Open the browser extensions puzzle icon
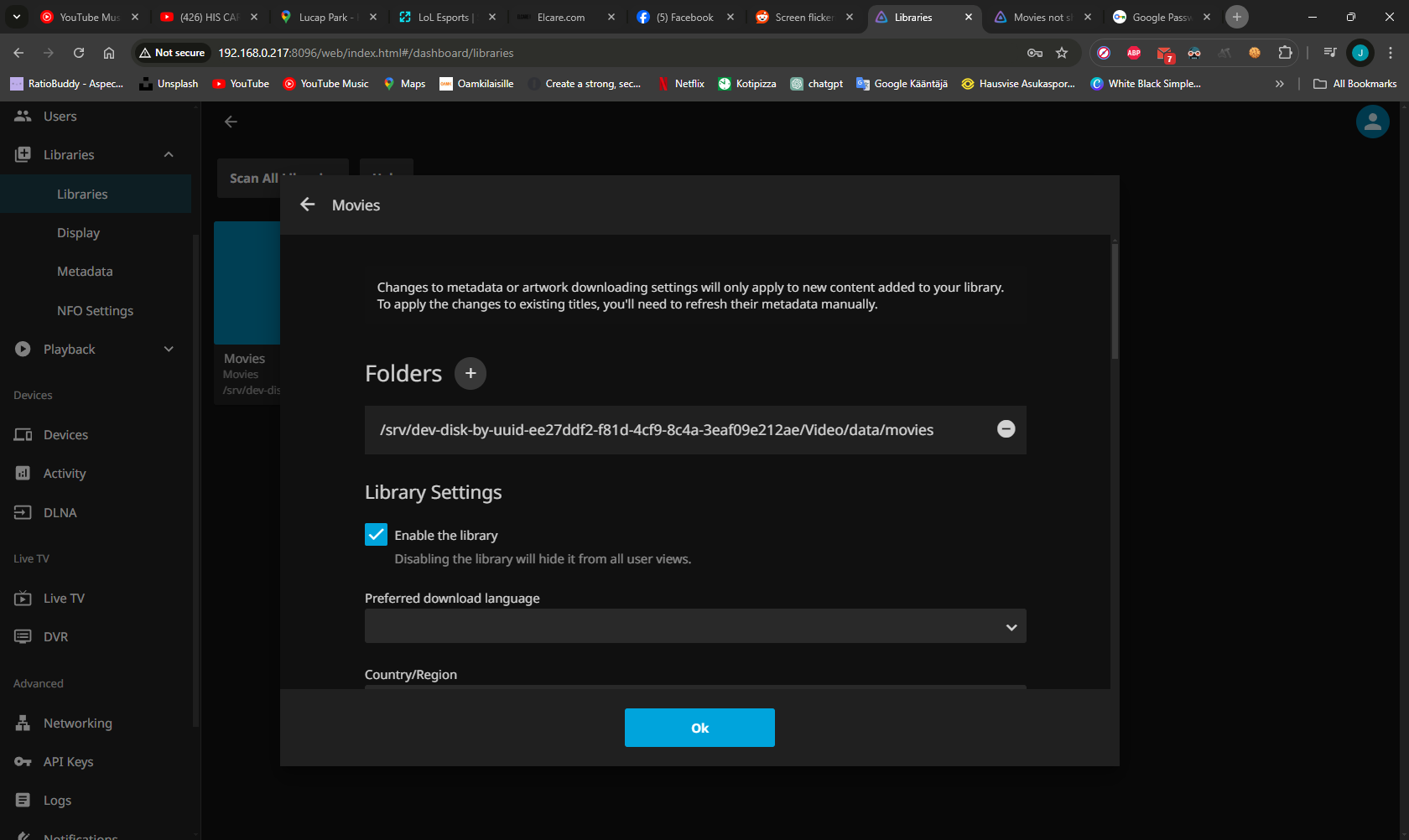The width and height of the screenshot is (1409, 840). [x=1285, y=53]
